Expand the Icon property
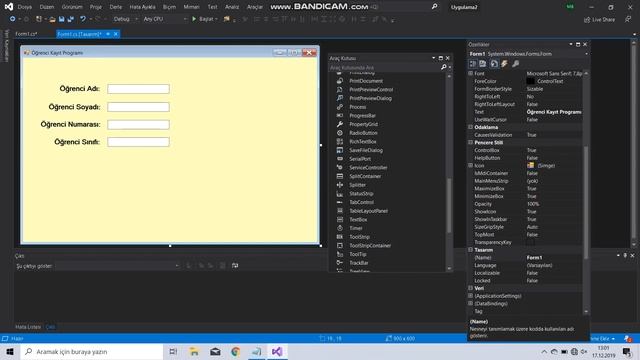 470,165
